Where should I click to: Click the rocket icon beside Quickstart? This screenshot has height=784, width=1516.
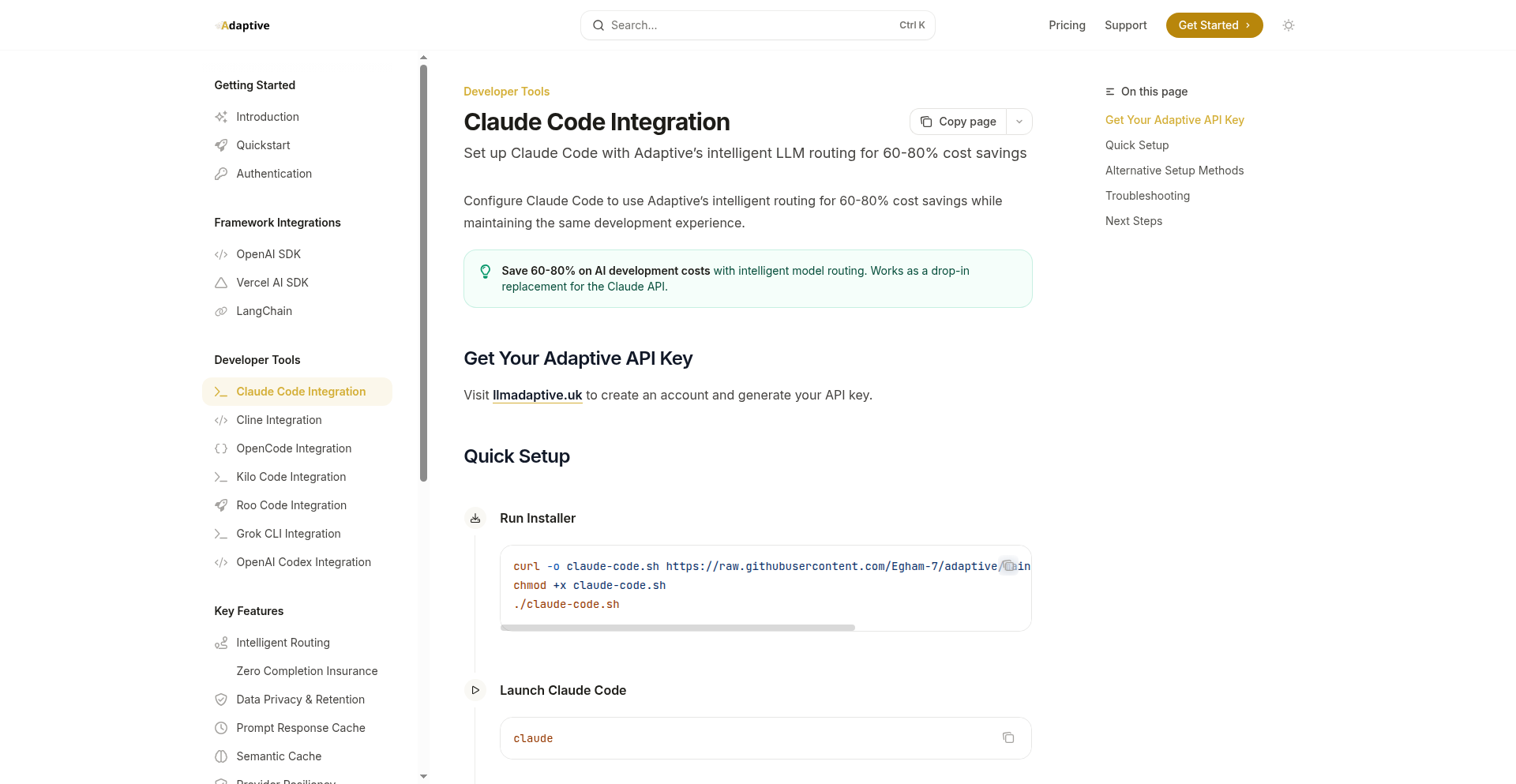pyautogui.click(x=221, y=145)
